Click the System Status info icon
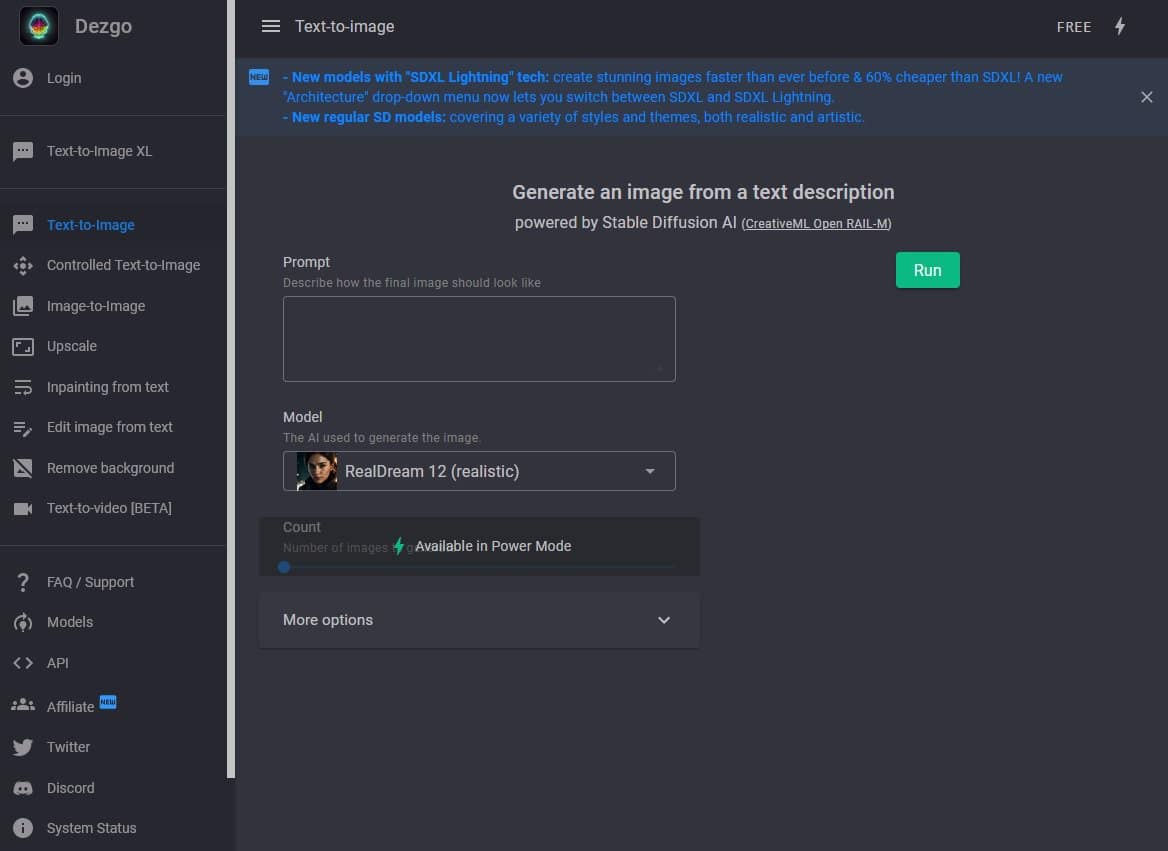 pyautogui.click(x=23, y=828)
